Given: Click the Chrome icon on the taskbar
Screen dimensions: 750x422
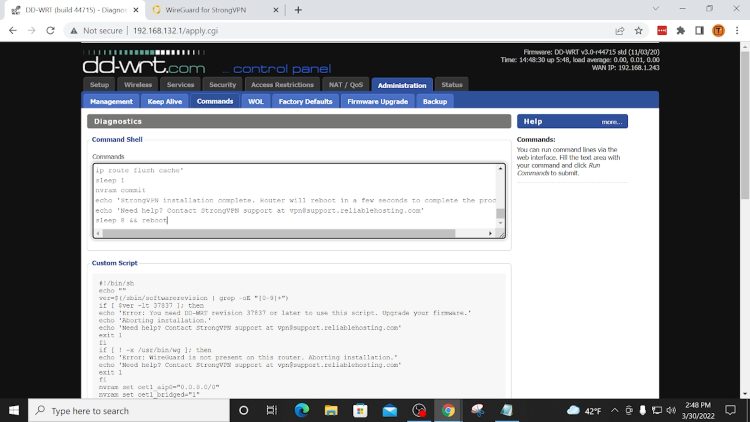Looking at the screenshot, I should [x=448, y=411].
